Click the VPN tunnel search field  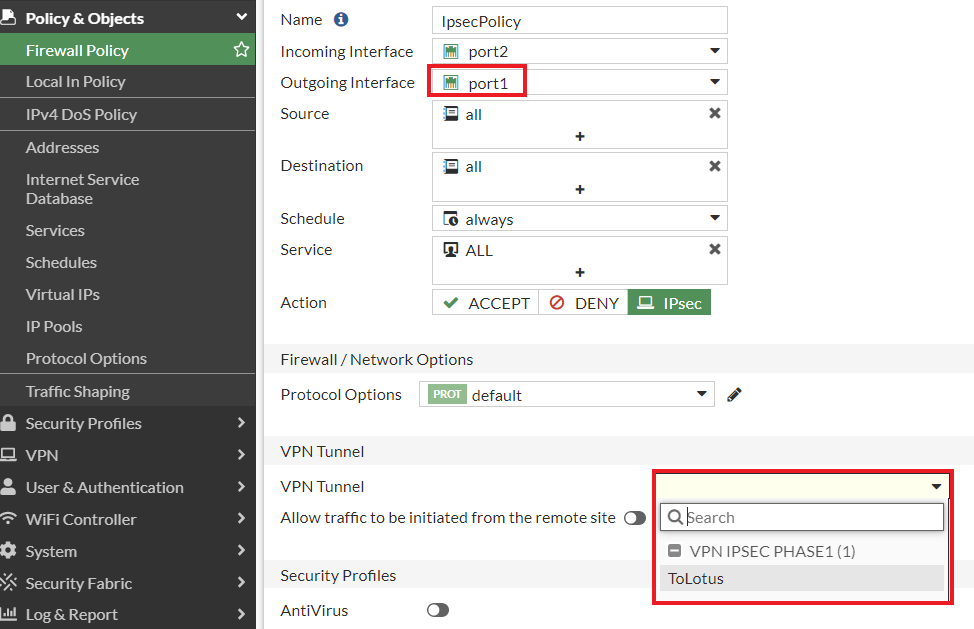click(810, 517)
